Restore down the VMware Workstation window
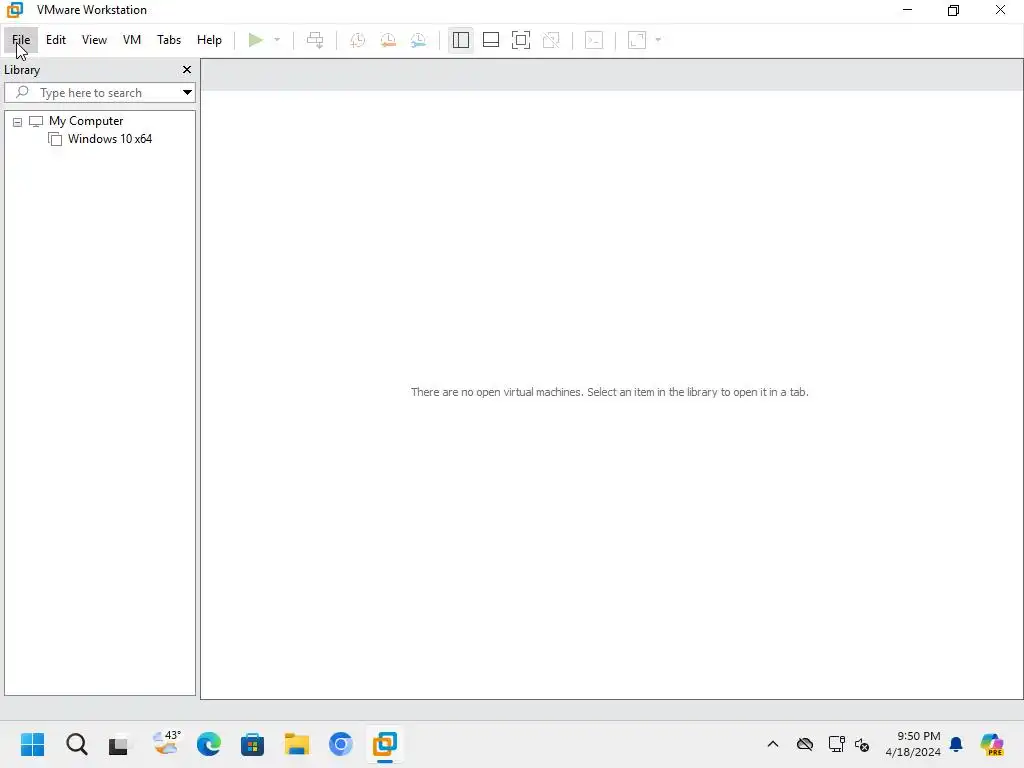The image size is (1024, 768). pyautogui.click(x=953, y=10)
